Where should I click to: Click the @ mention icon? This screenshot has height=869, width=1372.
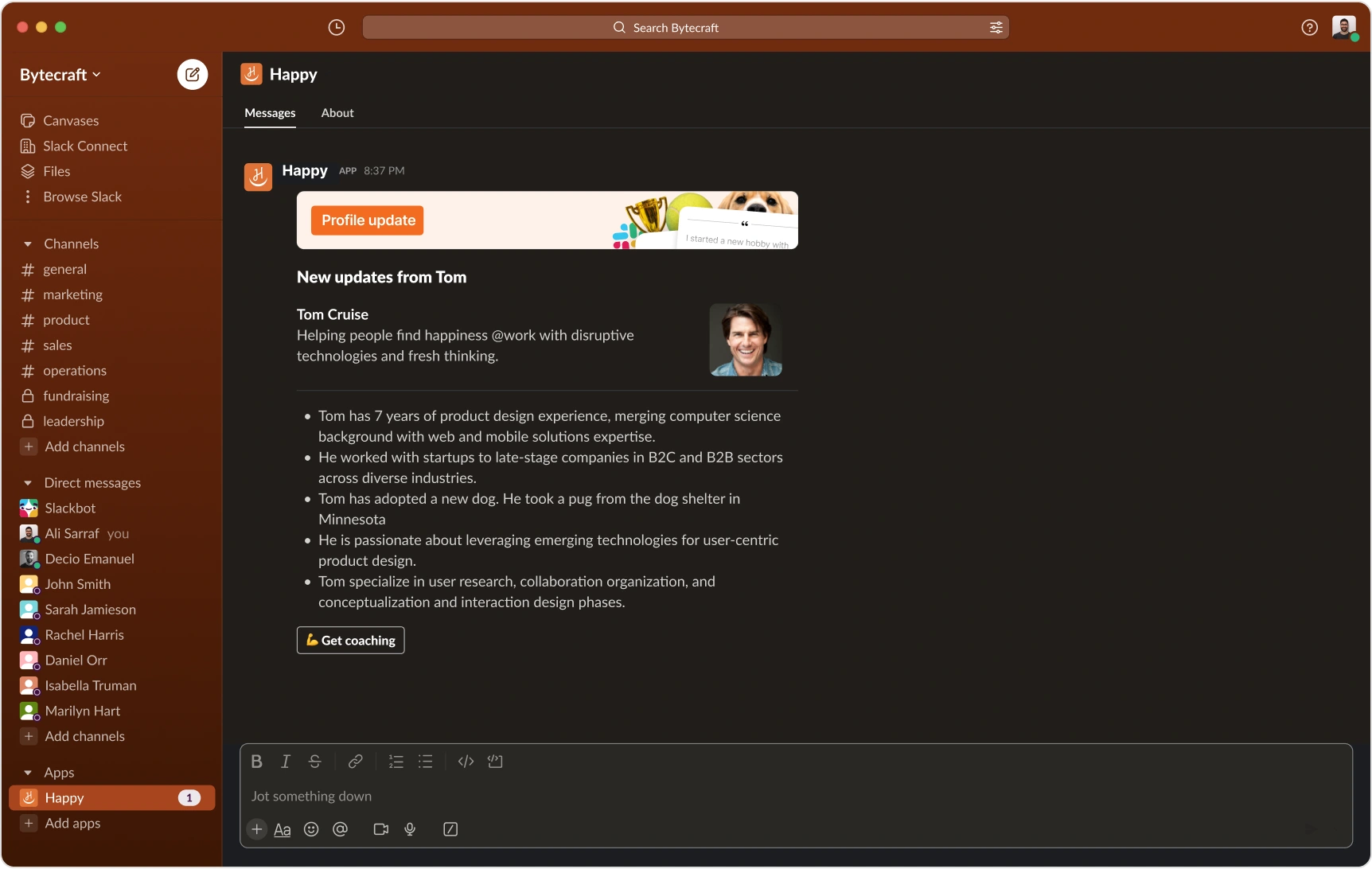[x=340, y=829]
